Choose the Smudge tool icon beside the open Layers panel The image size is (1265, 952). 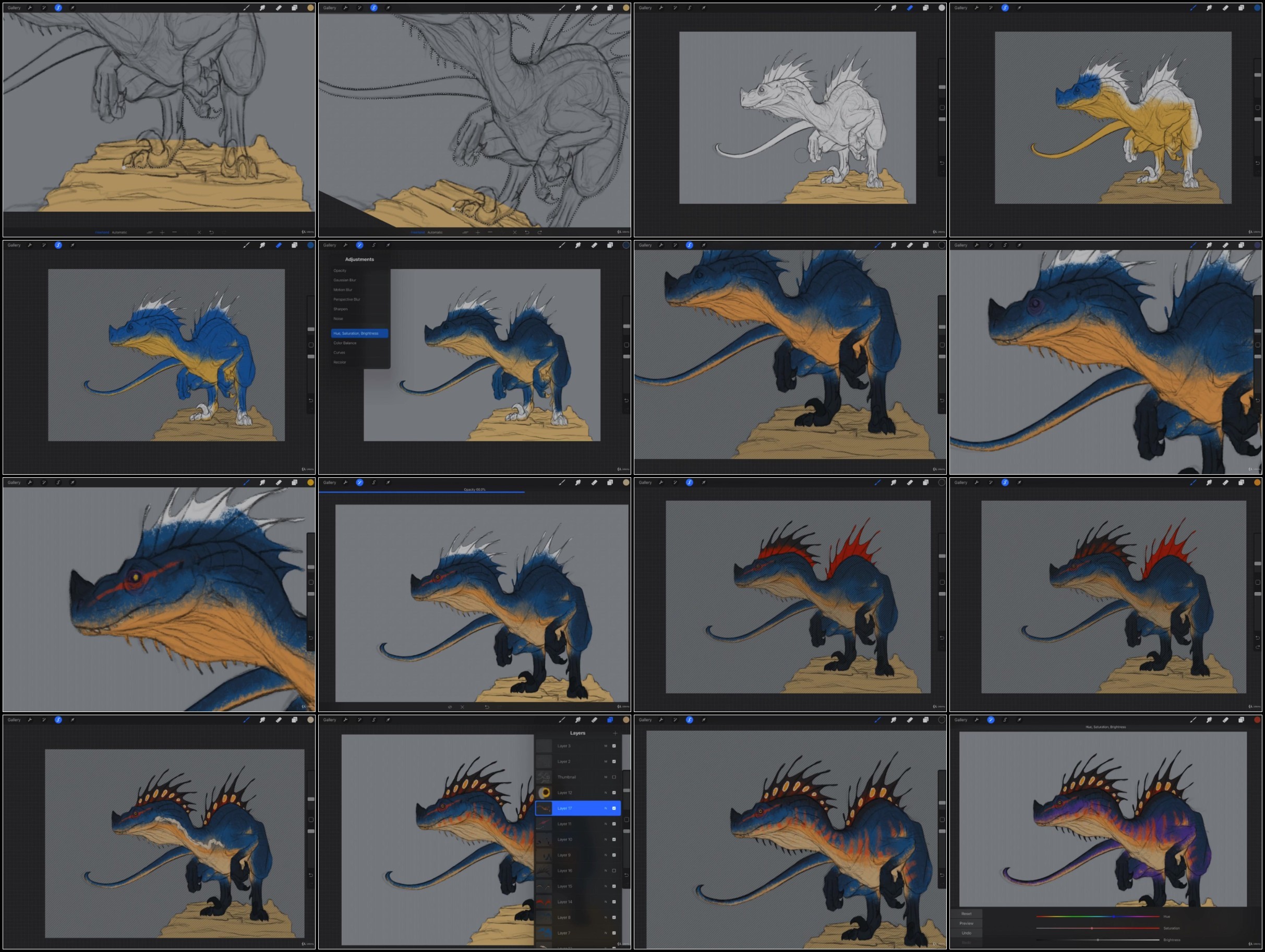pos(578,720)
